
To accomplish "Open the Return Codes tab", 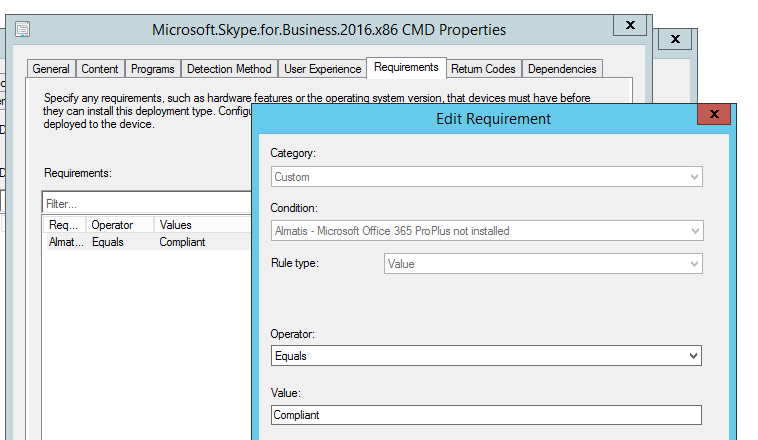I will click(483, 69).
